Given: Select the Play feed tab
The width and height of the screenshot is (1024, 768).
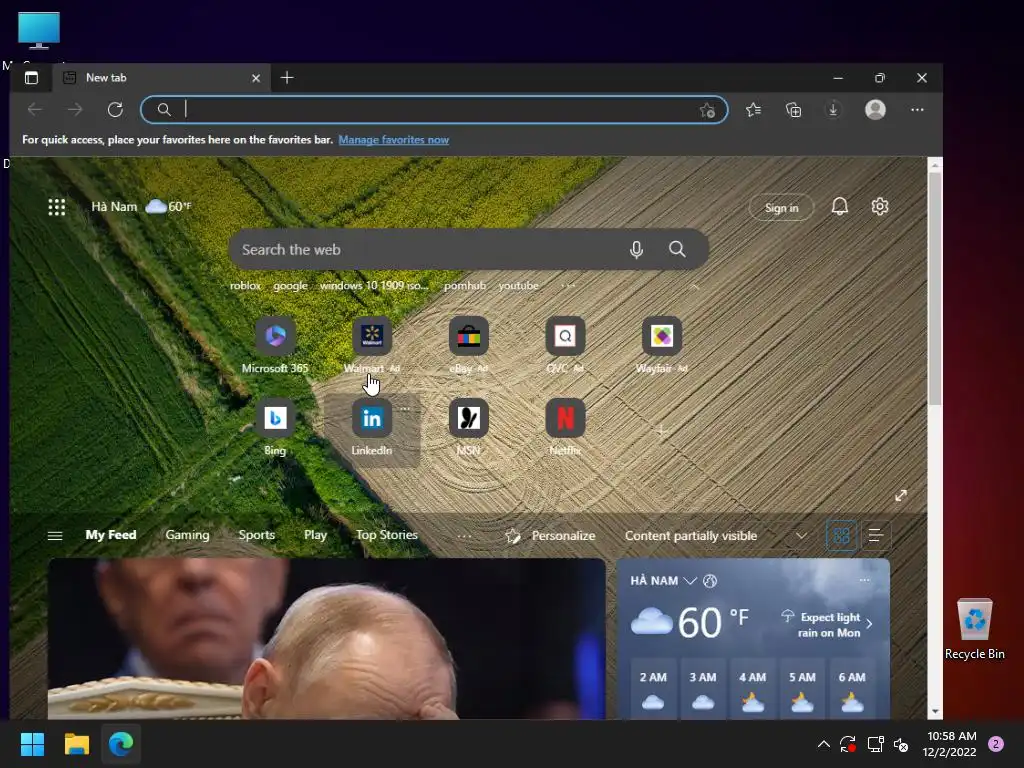Looking at the screenshot, I should (x=315, y=535).
